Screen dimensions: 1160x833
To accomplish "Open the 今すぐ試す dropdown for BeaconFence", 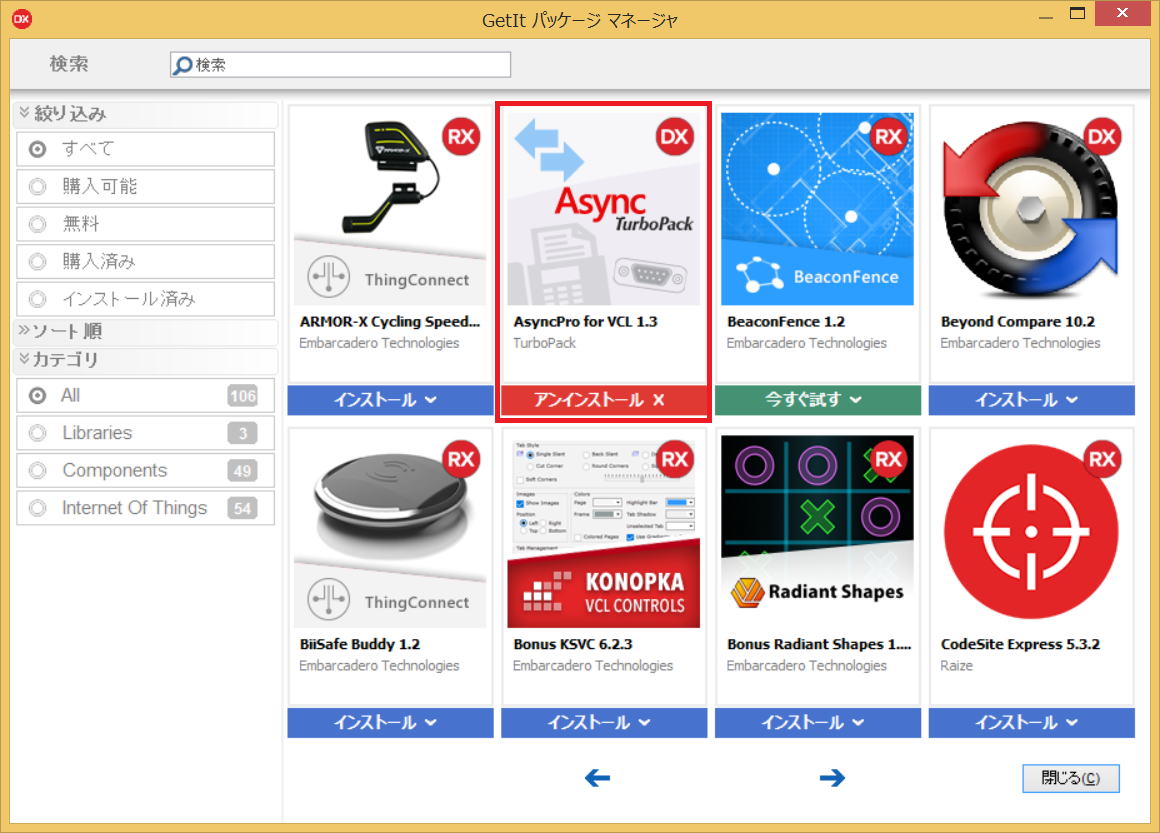I will pyautogui.click(x=817, y=399).
